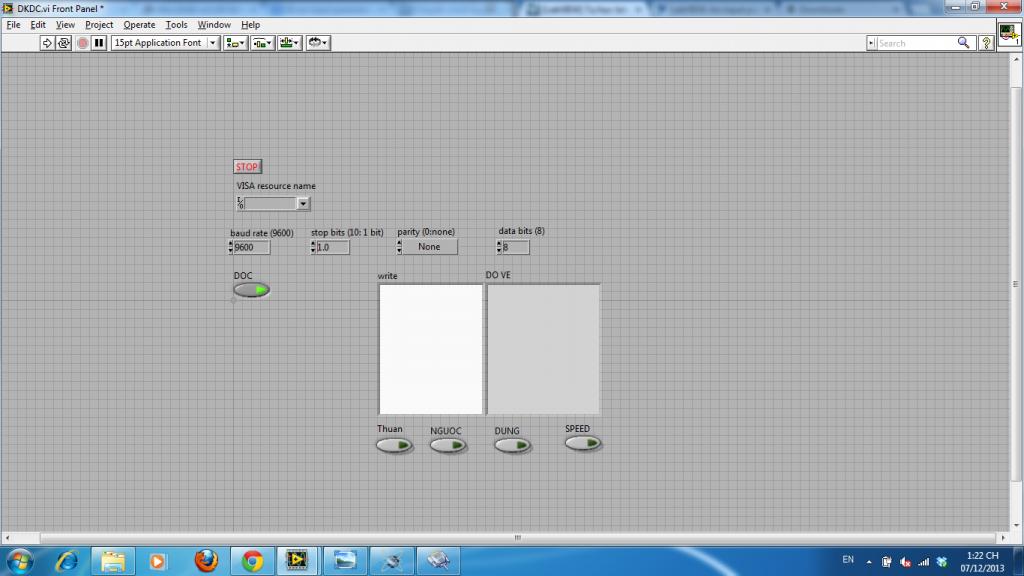This screenshot has height=576, width=1024.
Task: Open the Operate menu
Action: point(139,25)
